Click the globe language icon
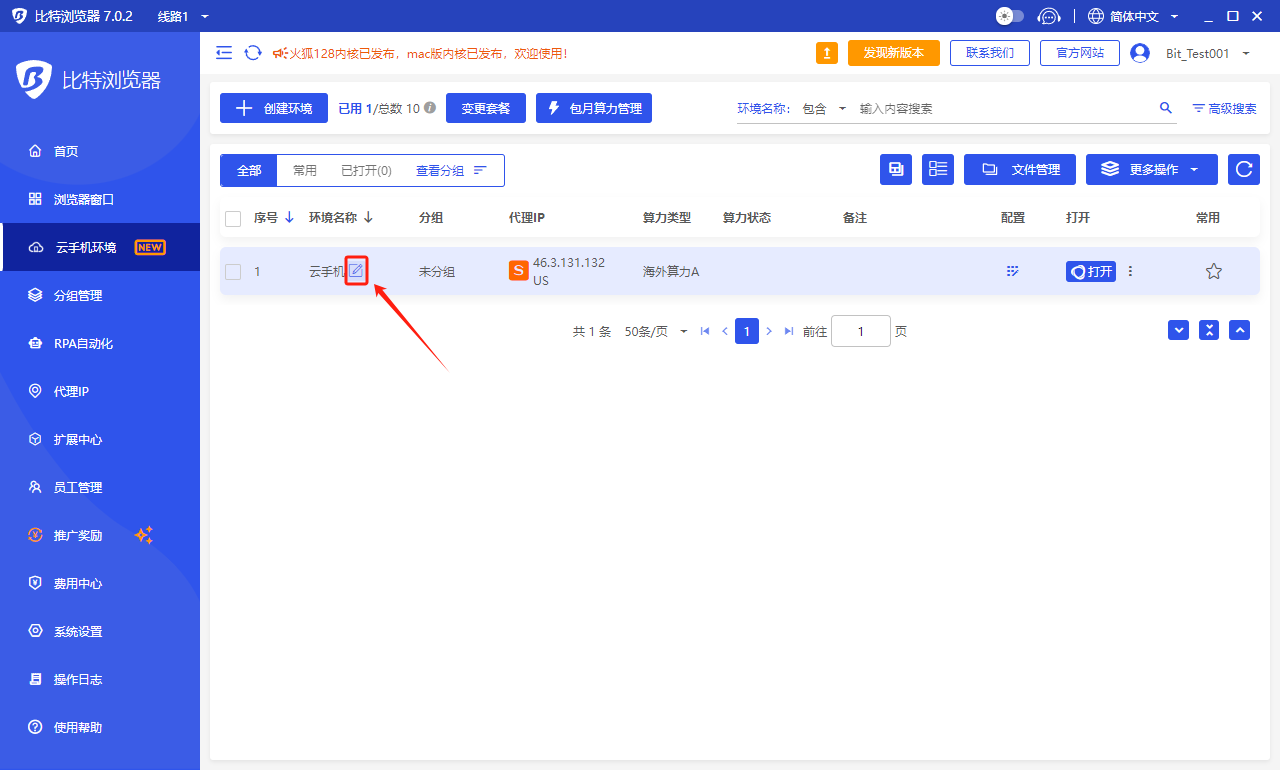The width and height of the screenshot is (1280, 770). pos(1096,16)
